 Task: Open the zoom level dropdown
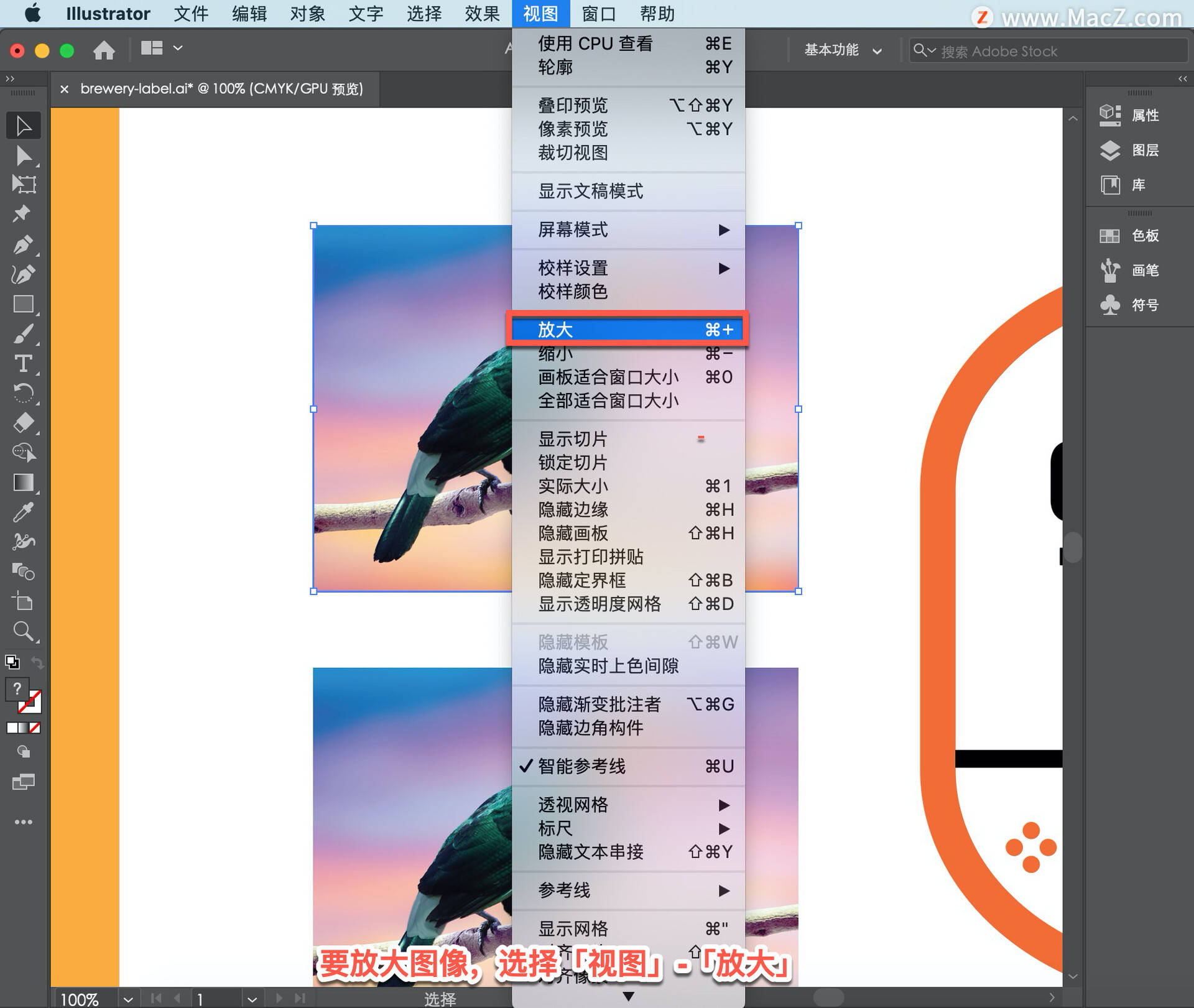coord(127,999)
